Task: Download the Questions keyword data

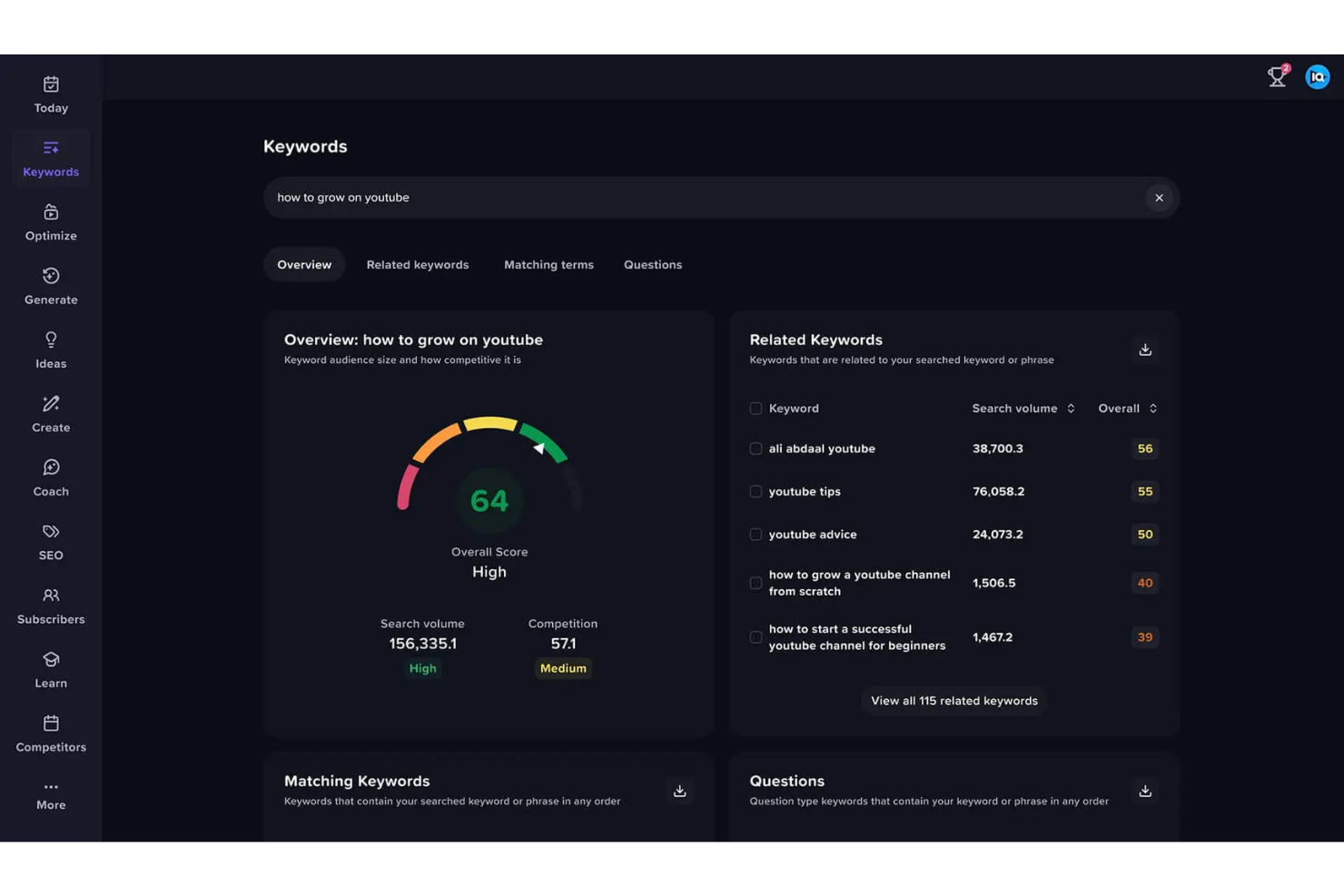Action: pos(1145,791)
